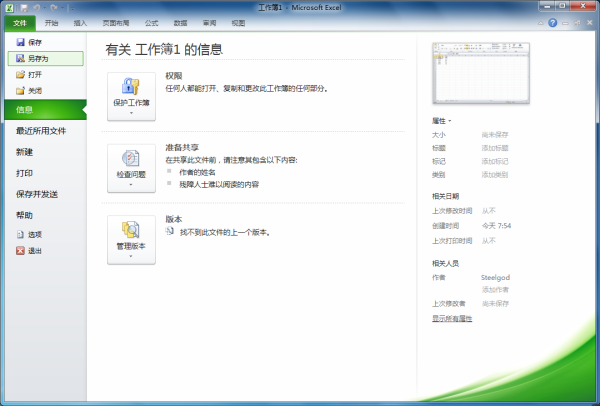
Task: Switch to the 审阅 (Review) tab
Action: click(x=209, y=23)
